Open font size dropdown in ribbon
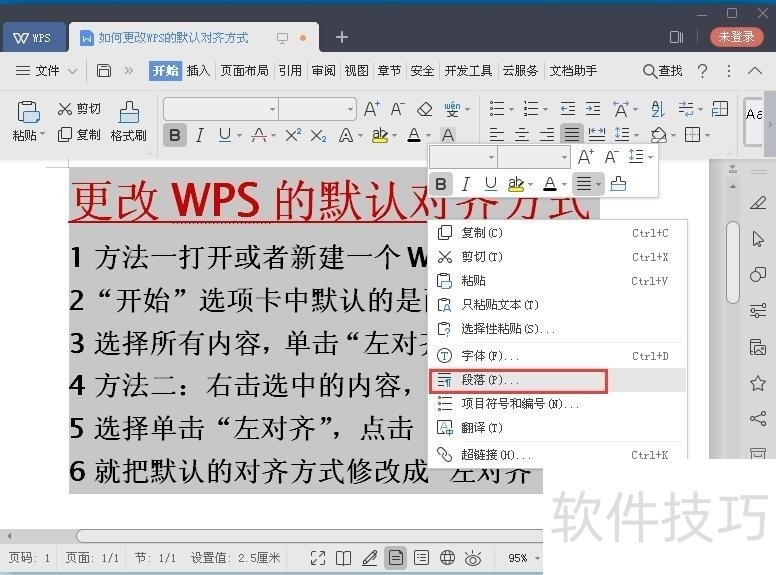Screen dimensions: 776x575 [x=350, y=109]
